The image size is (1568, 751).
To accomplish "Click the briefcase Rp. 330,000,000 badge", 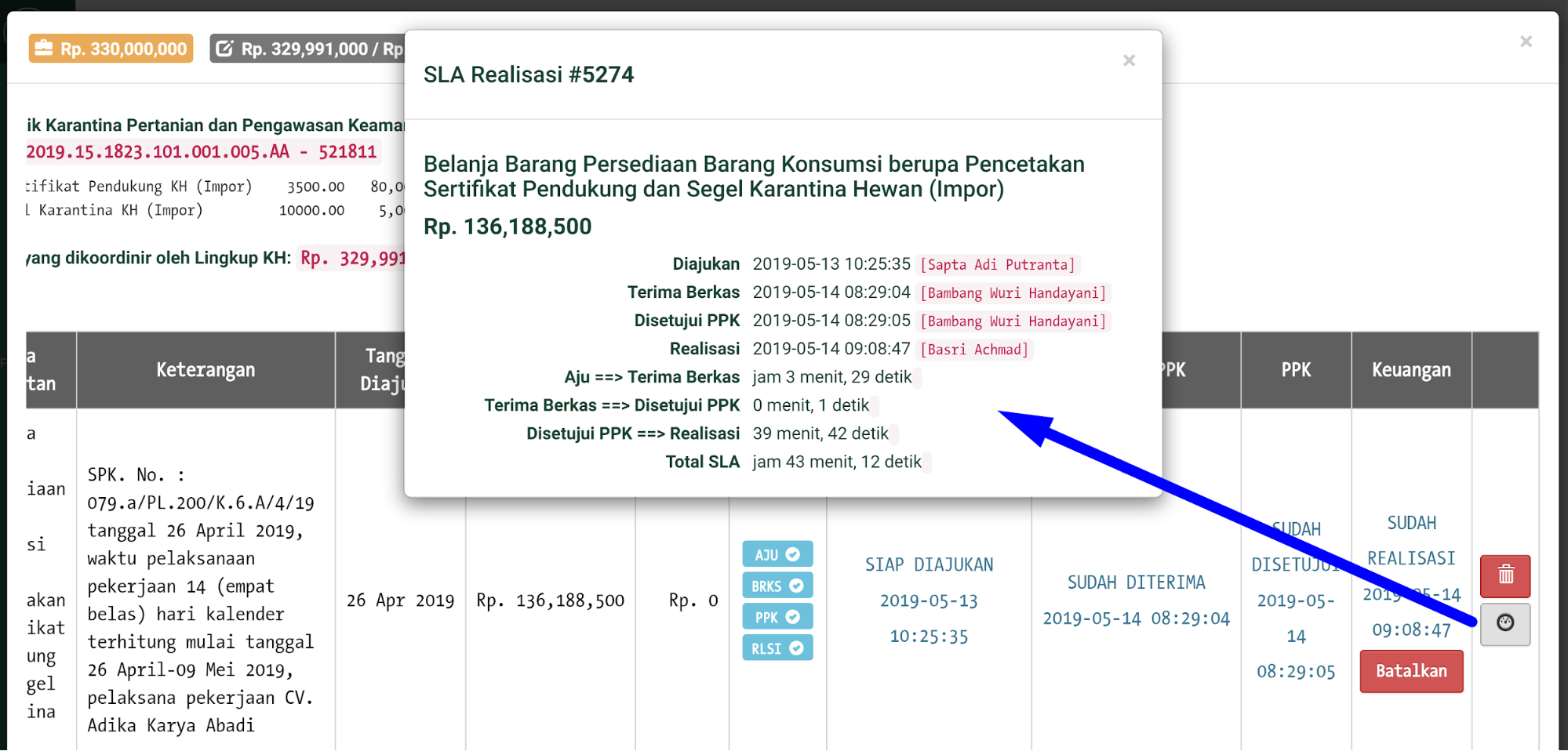I will (111, 49).
